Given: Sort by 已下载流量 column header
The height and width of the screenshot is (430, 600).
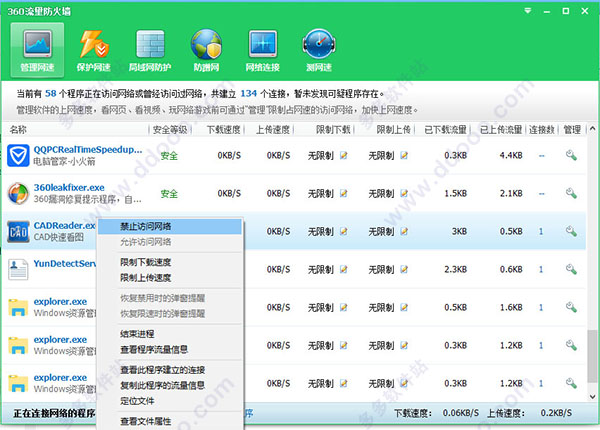Looking at the screenshot, I should click(x=445, y=130).
